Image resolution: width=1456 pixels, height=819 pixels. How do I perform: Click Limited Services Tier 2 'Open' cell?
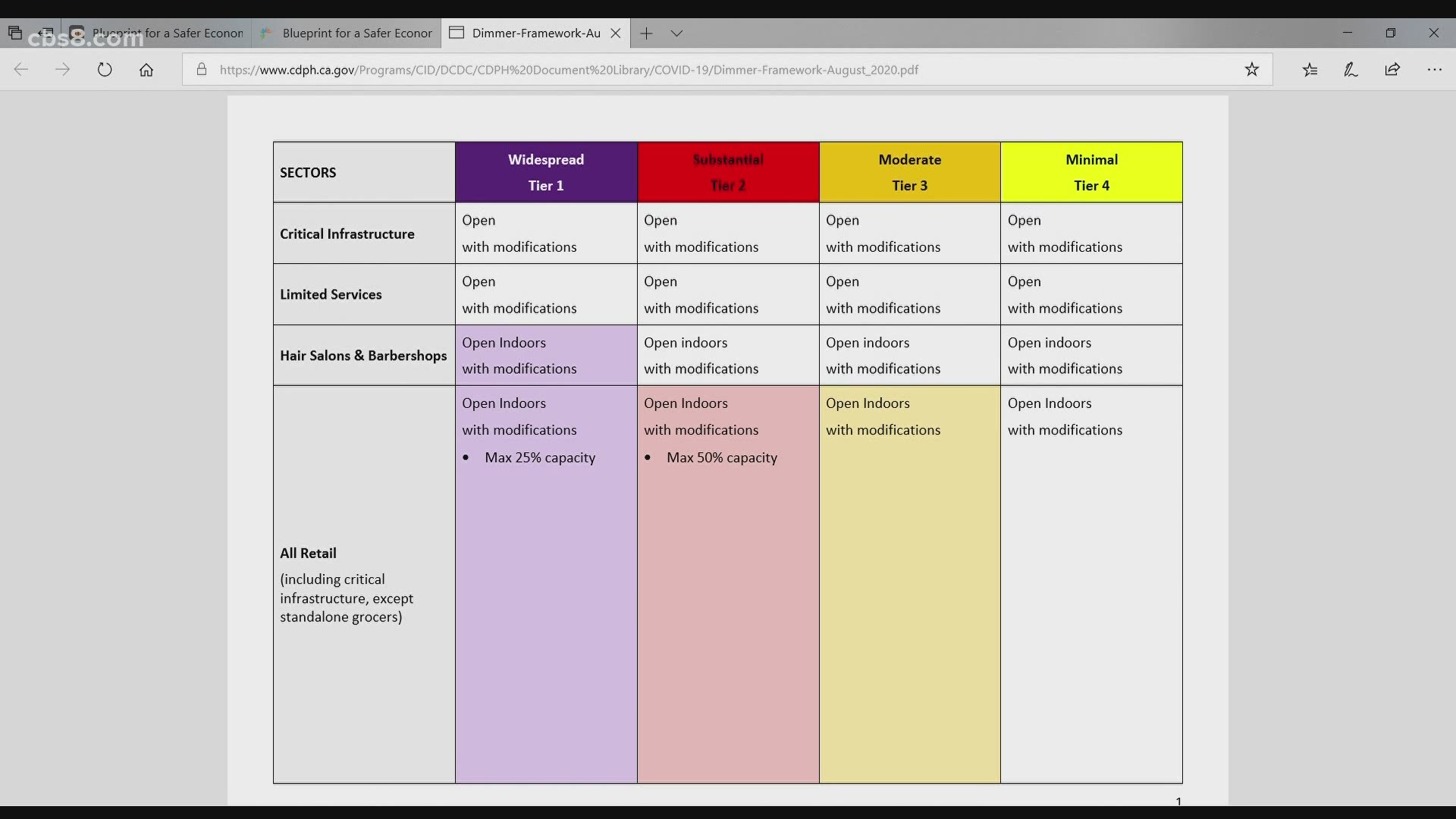728,295
